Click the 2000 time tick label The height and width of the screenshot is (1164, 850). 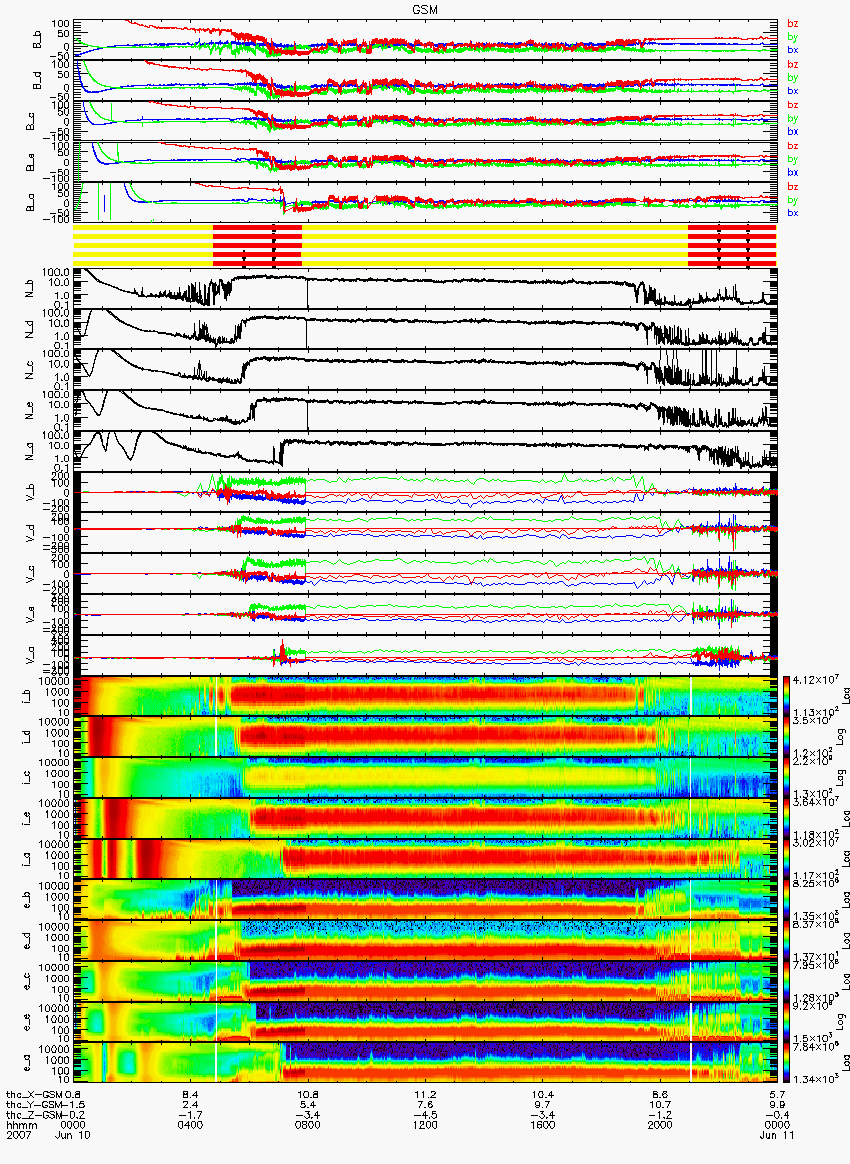pos(659,1125)
